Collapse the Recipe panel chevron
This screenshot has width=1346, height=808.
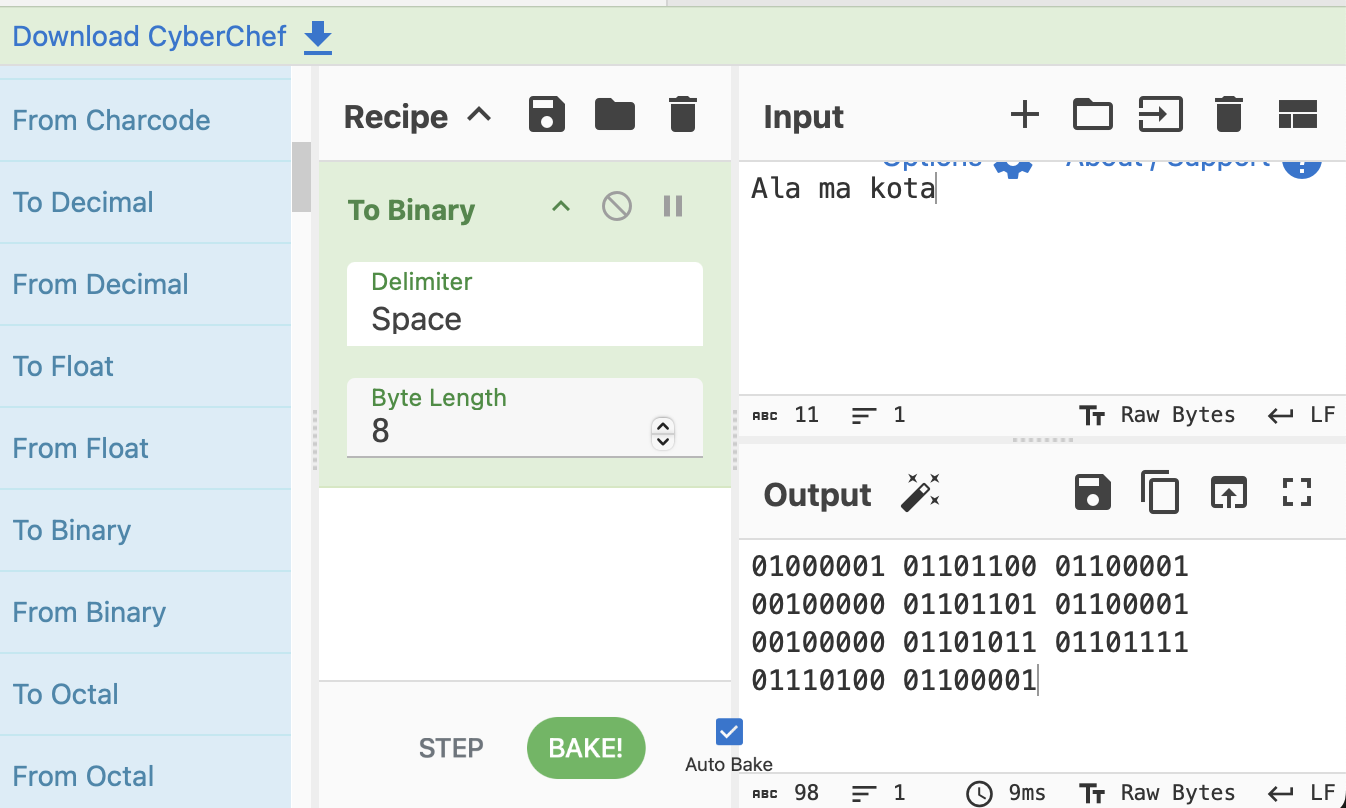(x=480, y=115)
